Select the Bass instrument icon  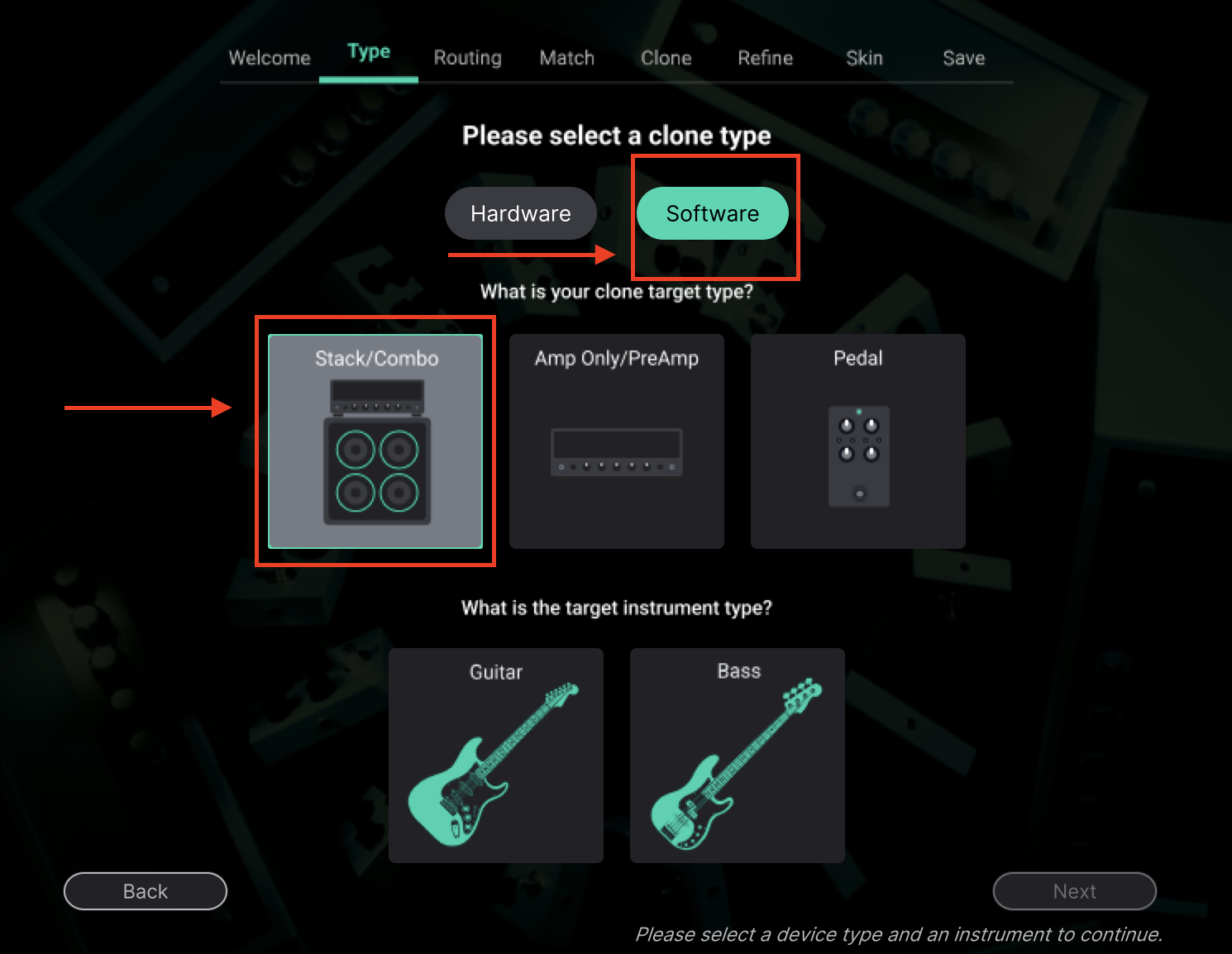pyautogui.click(x=737, y=765)
